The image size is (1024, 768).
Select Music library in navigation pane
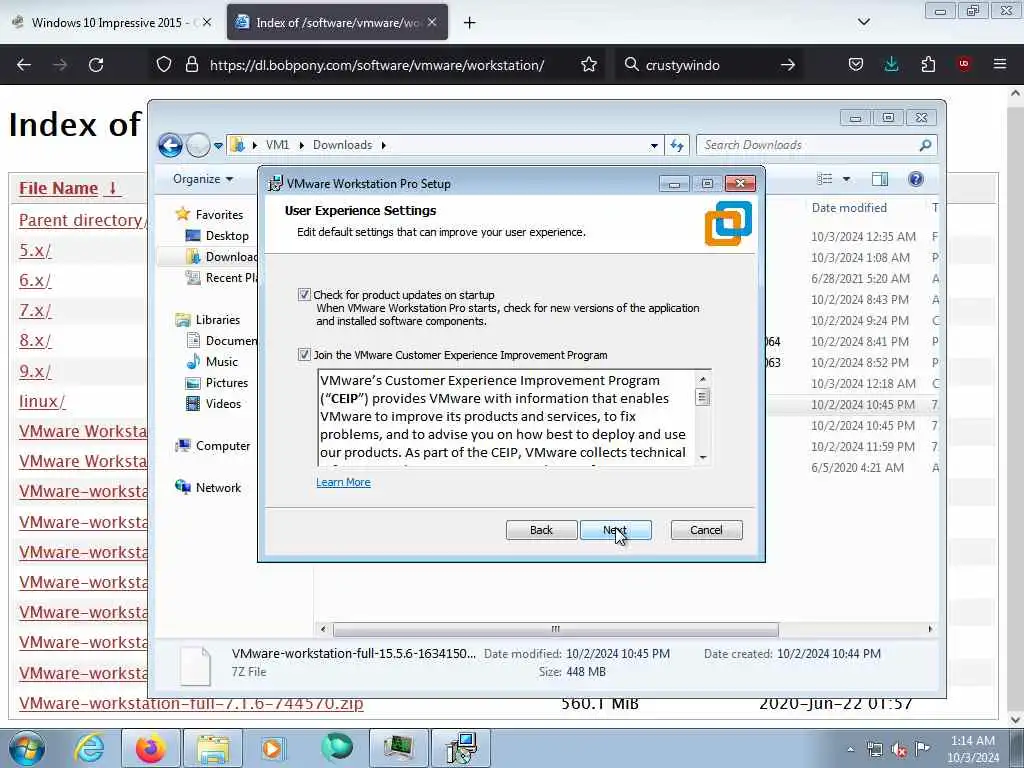pos(221,361)
